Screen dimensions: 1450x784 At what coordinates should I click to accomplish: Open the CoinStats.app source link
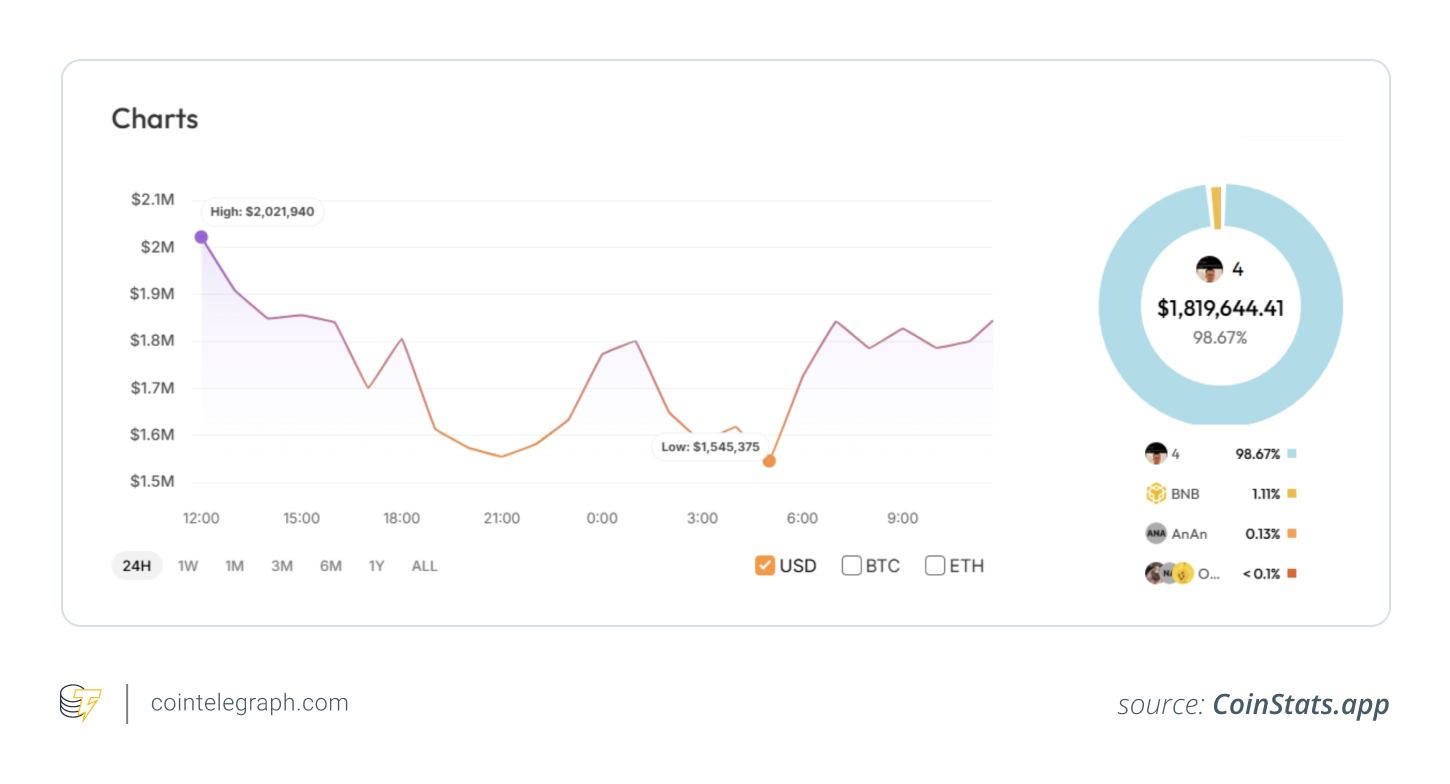pyautogui.click(x=1300, y=704)
